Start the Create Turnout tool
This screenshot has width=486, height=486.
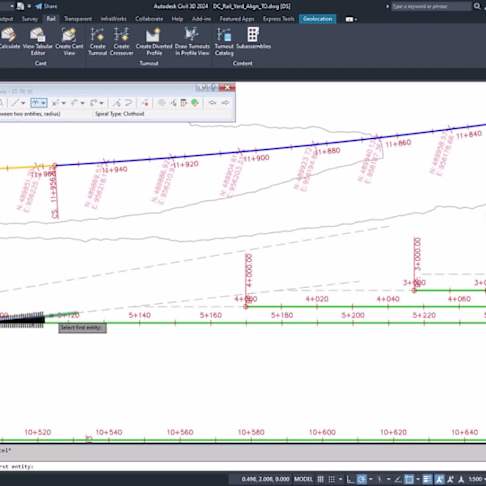(x=97, y=40)
